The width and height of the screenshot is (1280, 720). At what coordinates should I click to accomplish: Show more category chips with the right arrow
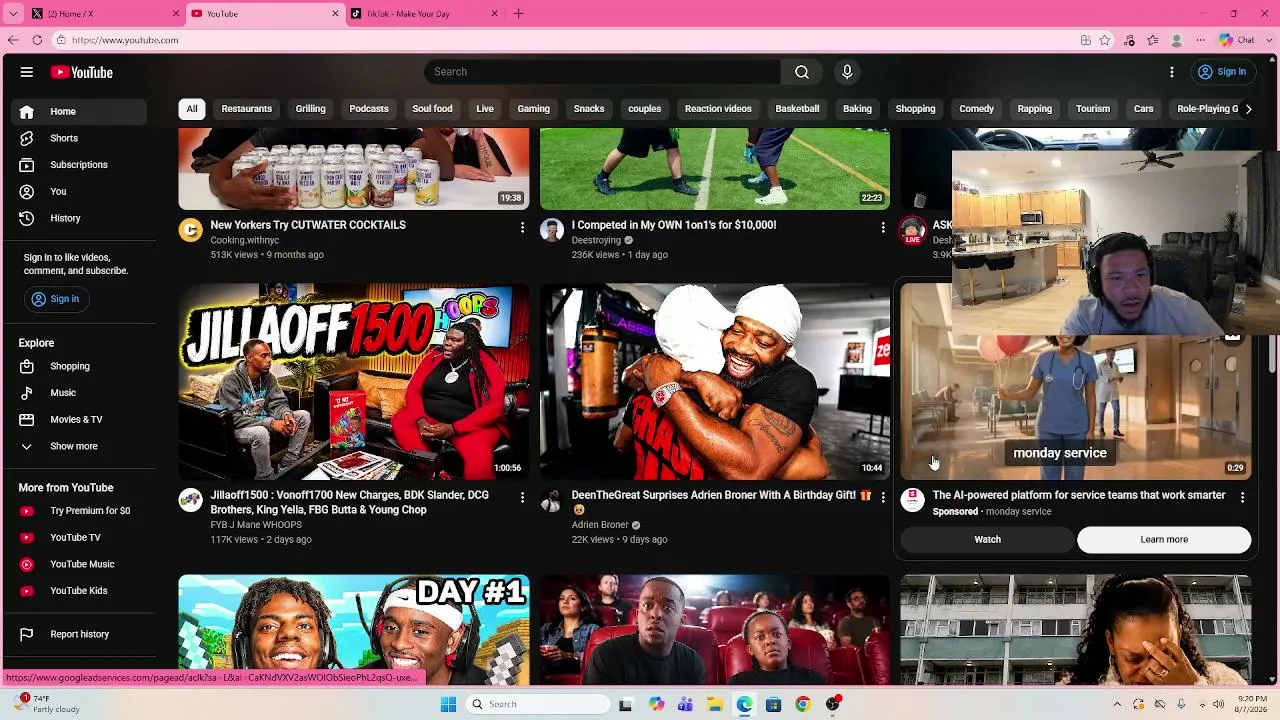coord(1248,109)
